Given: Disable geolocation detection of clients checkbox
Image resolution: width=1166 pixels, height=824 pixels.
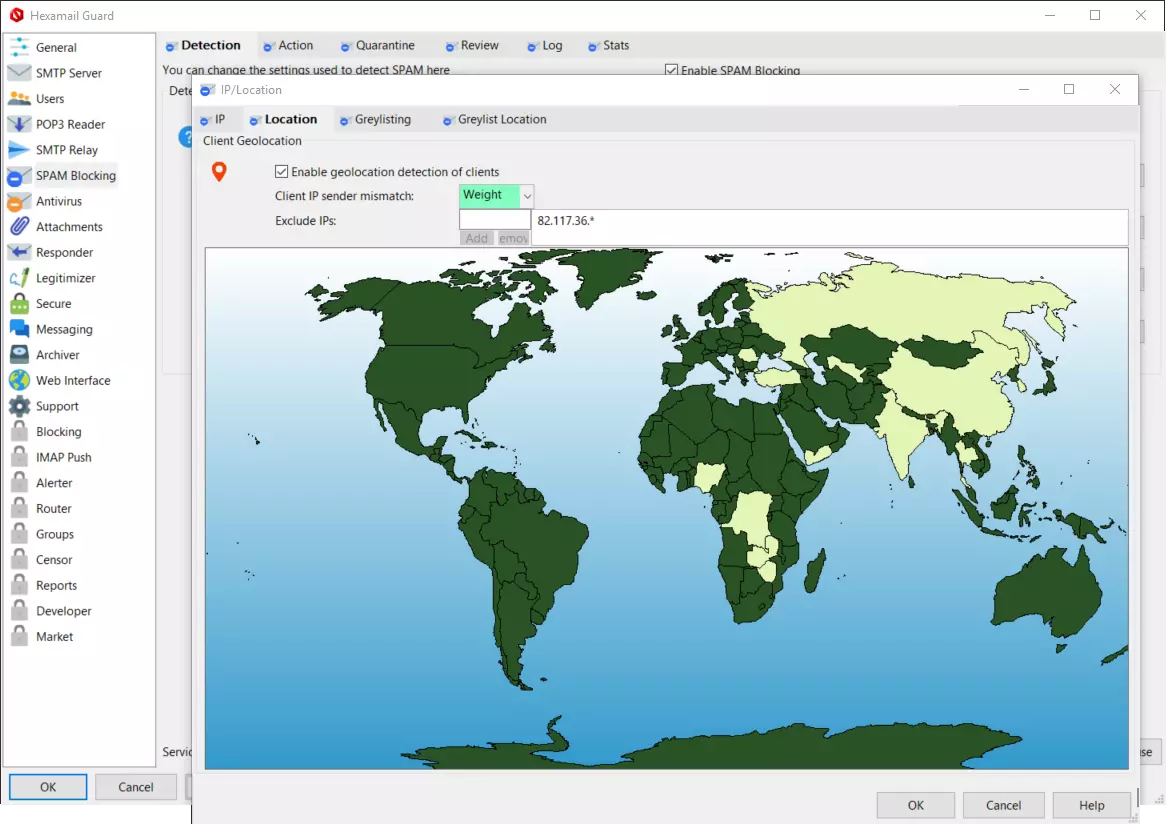Looking at the screenshot, I should [282, 172].
